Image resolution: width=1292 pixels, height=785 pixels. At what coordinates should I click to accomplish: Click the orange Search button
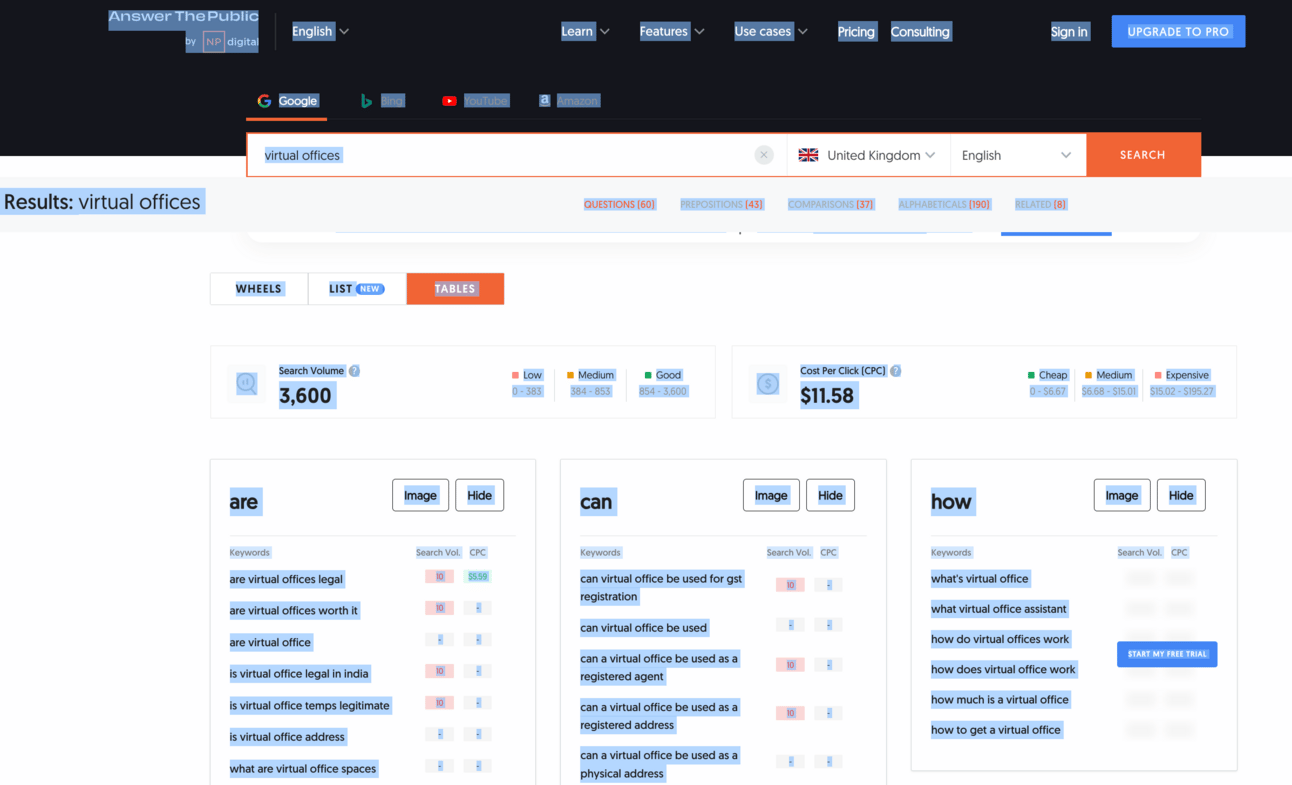click(x=1142, y=155)
